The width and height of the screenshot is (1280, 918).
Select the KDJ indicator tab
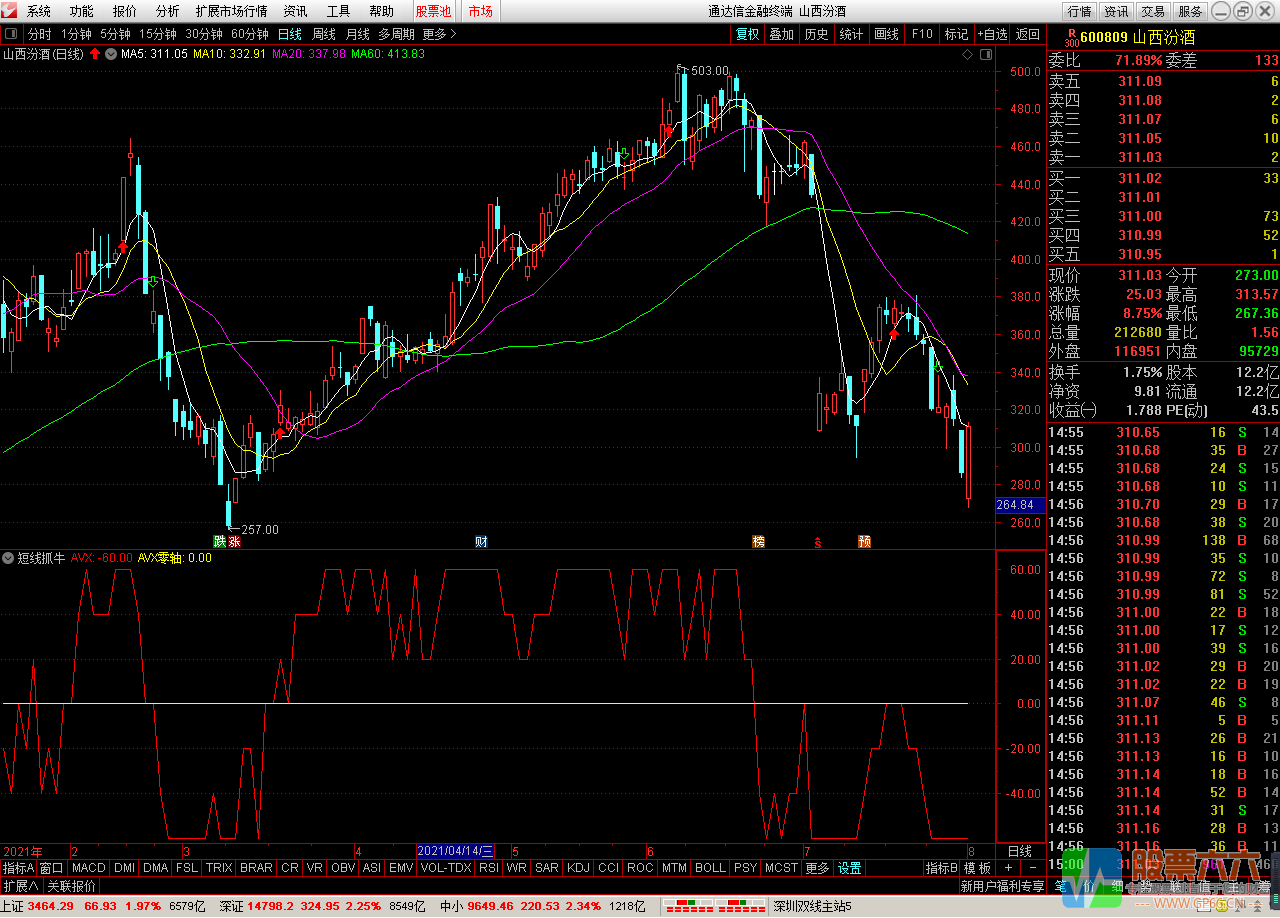(578, 868)
